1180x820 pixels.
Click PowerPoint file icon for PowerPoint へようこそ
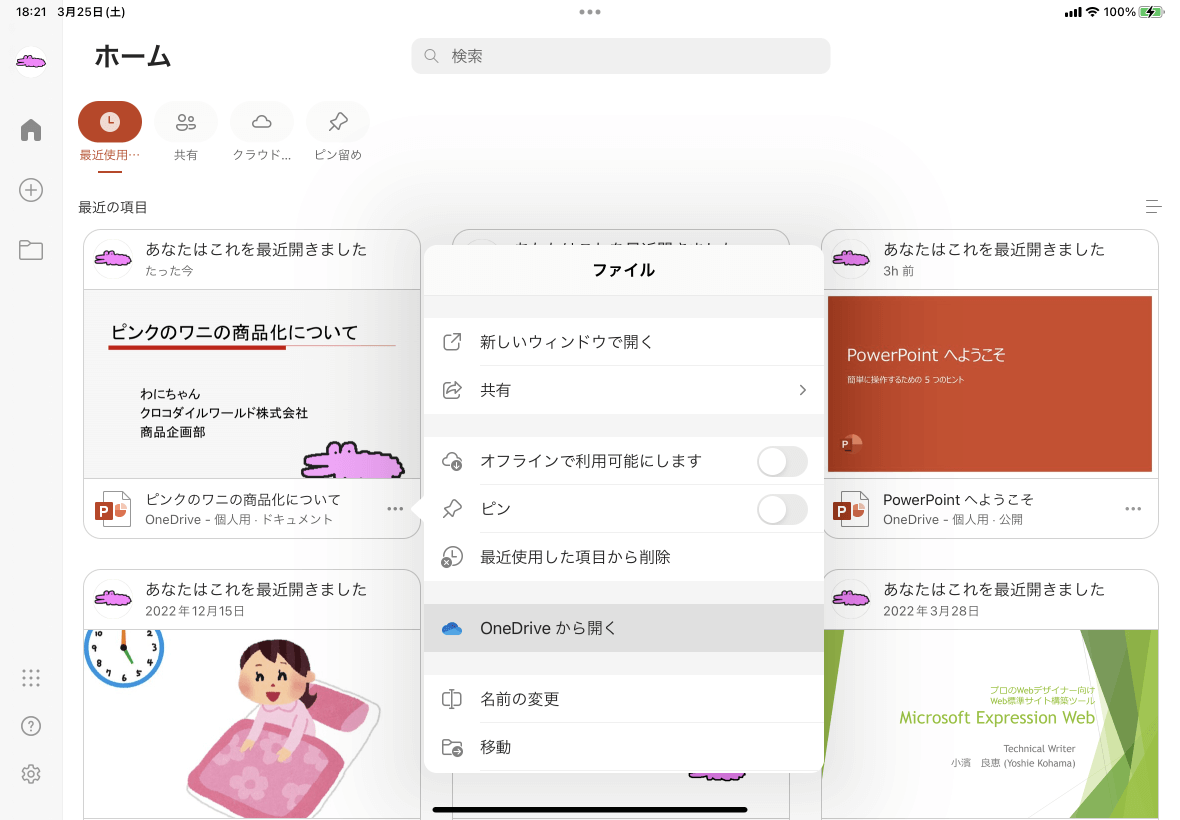click(x=850, y=509)
